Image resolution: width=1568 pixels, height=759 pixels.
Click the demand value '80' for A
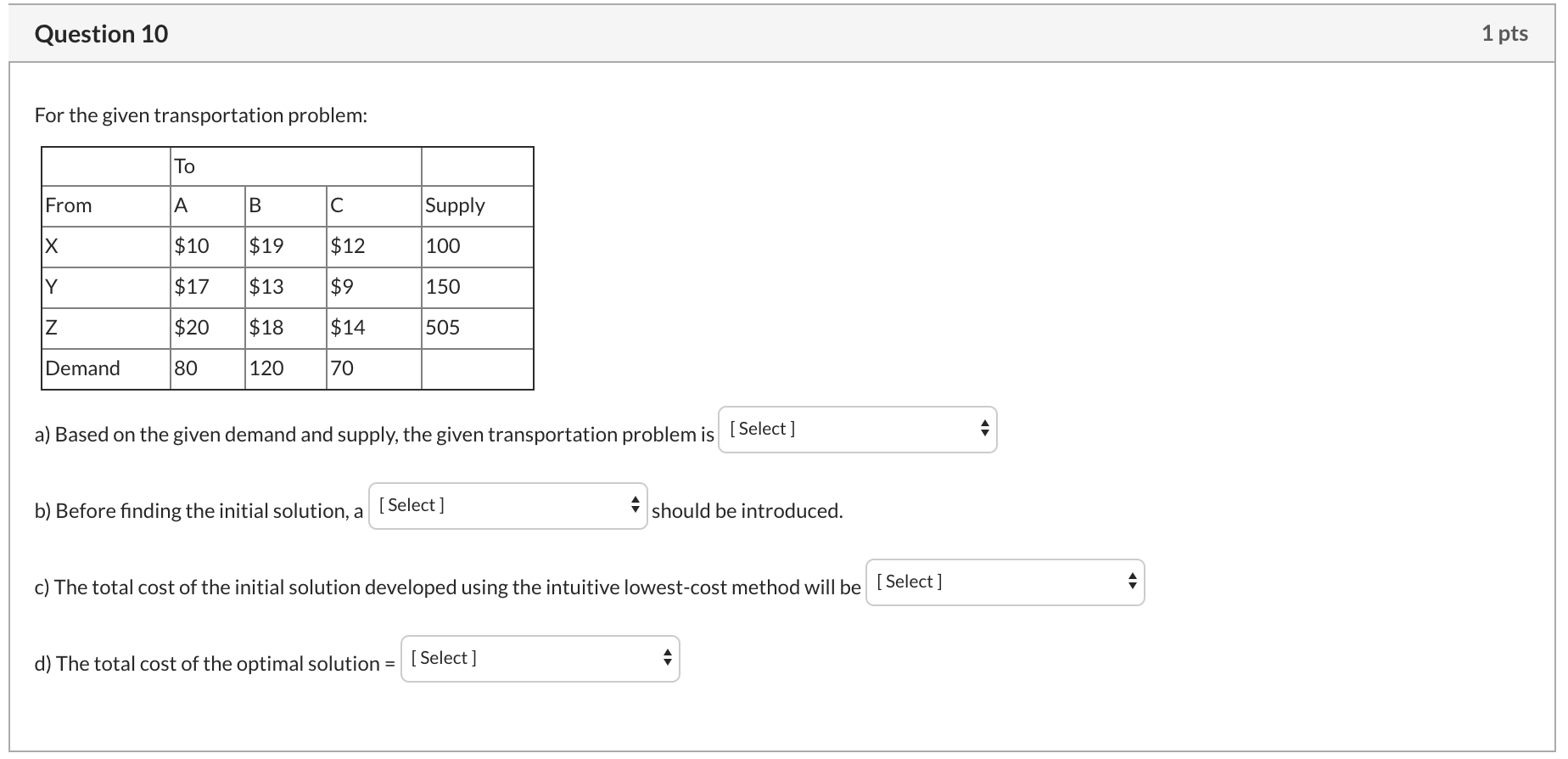coord(186,368)
